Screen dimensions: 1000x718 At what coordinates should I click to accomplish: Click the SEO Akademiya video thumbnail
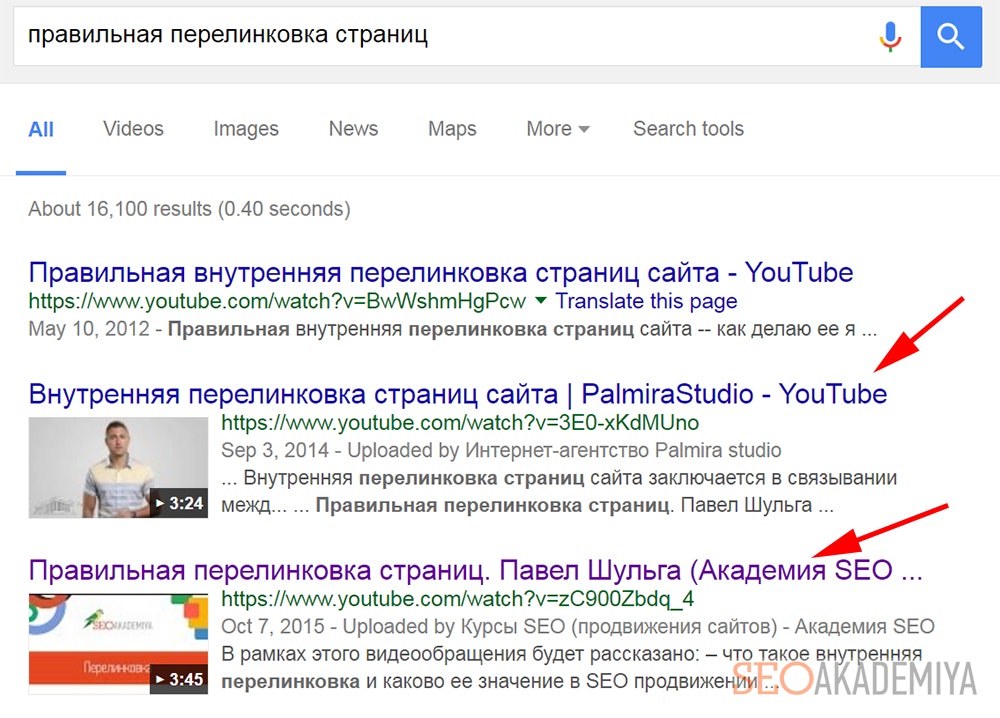(117, 644)
